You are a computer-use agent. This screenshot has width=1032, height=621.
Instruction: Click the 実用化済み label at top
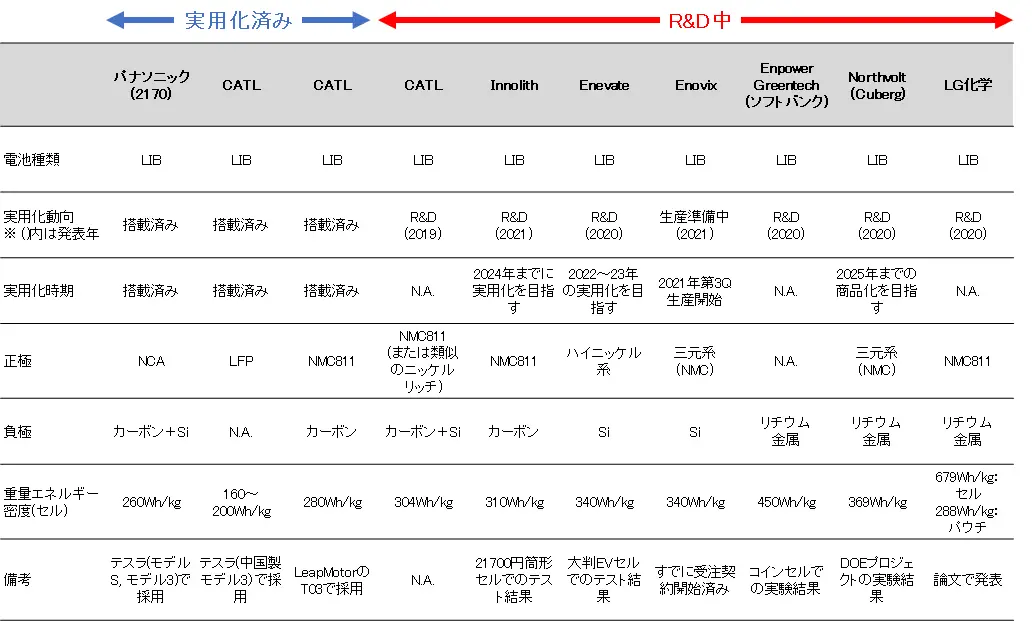[238, 20]
